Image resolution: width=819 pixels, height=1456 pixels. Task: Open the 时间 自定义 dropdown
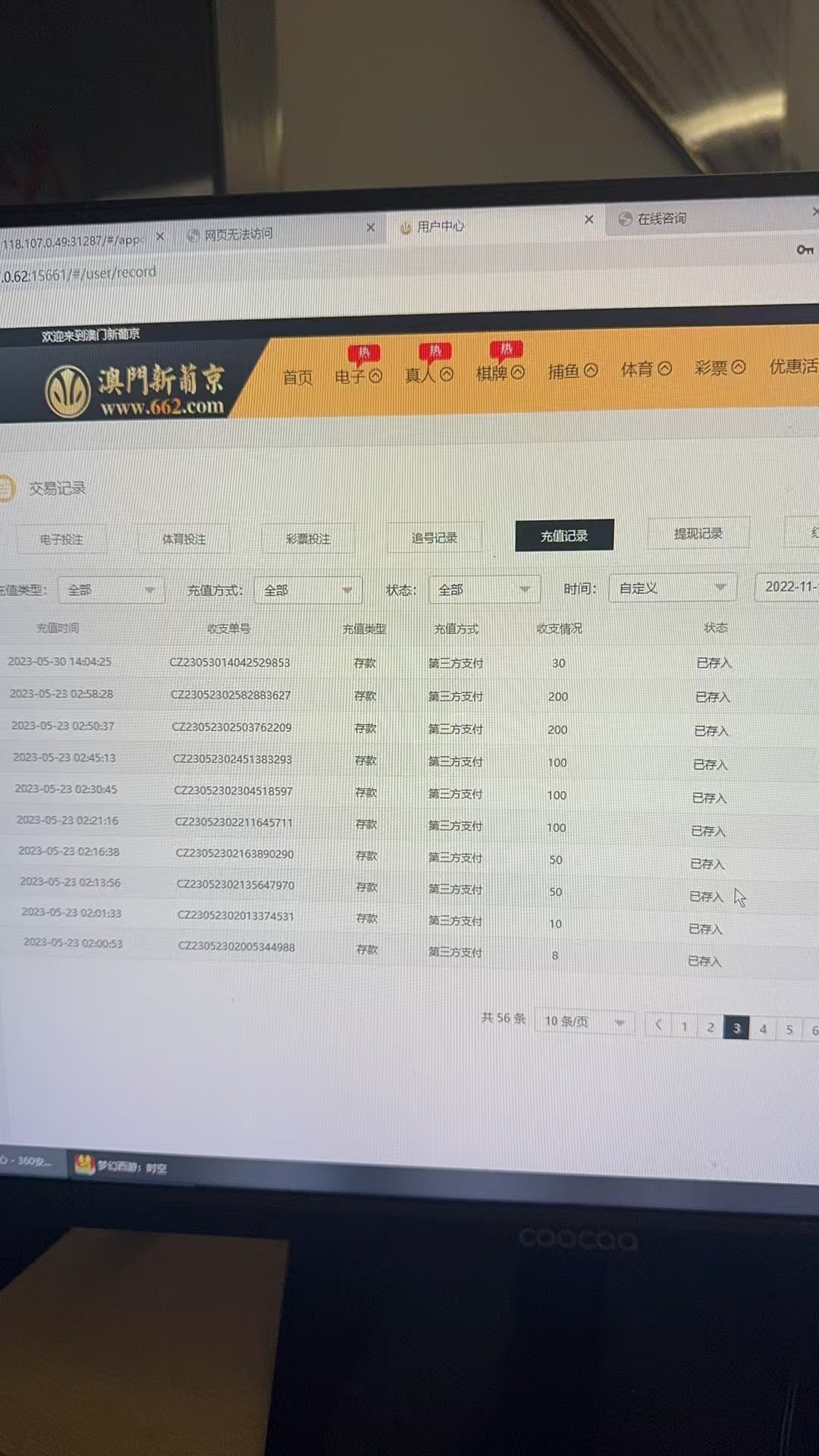click(x=672, y=588)
